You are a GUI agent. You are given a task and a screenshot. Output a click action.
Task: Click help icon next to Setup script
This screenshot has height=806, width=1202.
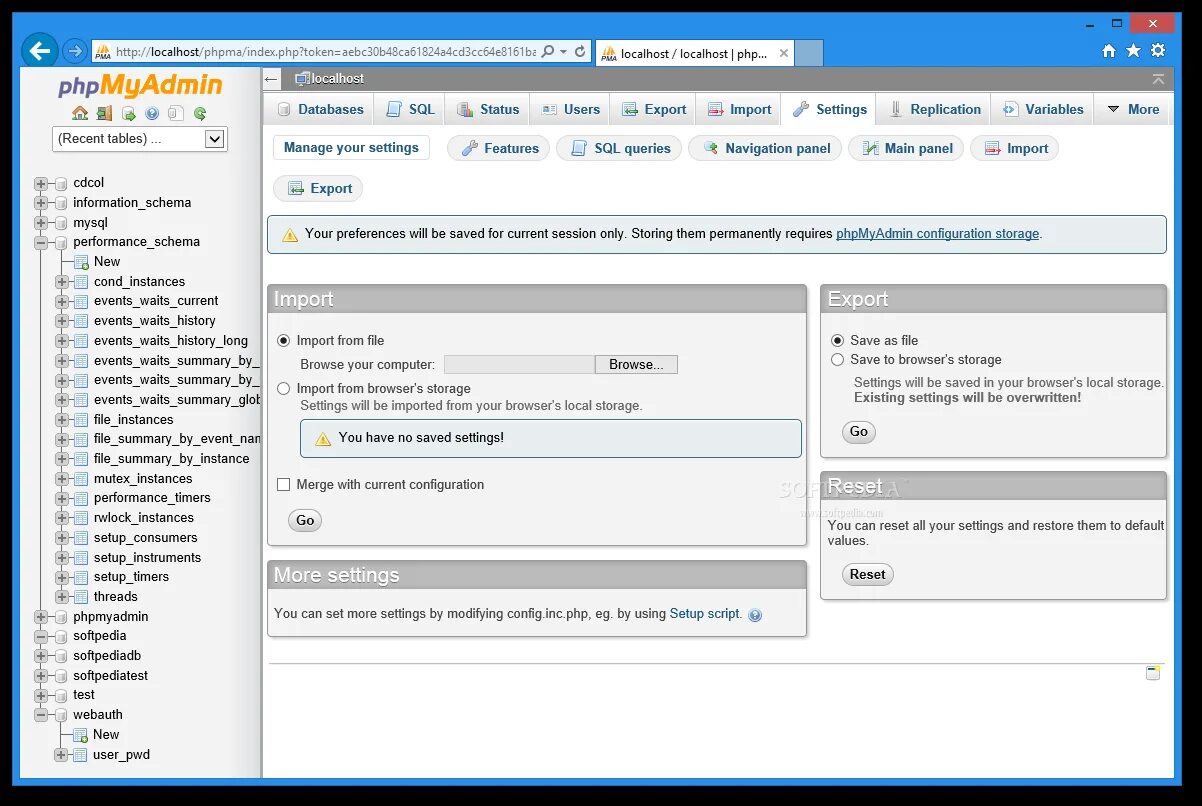[x=755, y=615]
